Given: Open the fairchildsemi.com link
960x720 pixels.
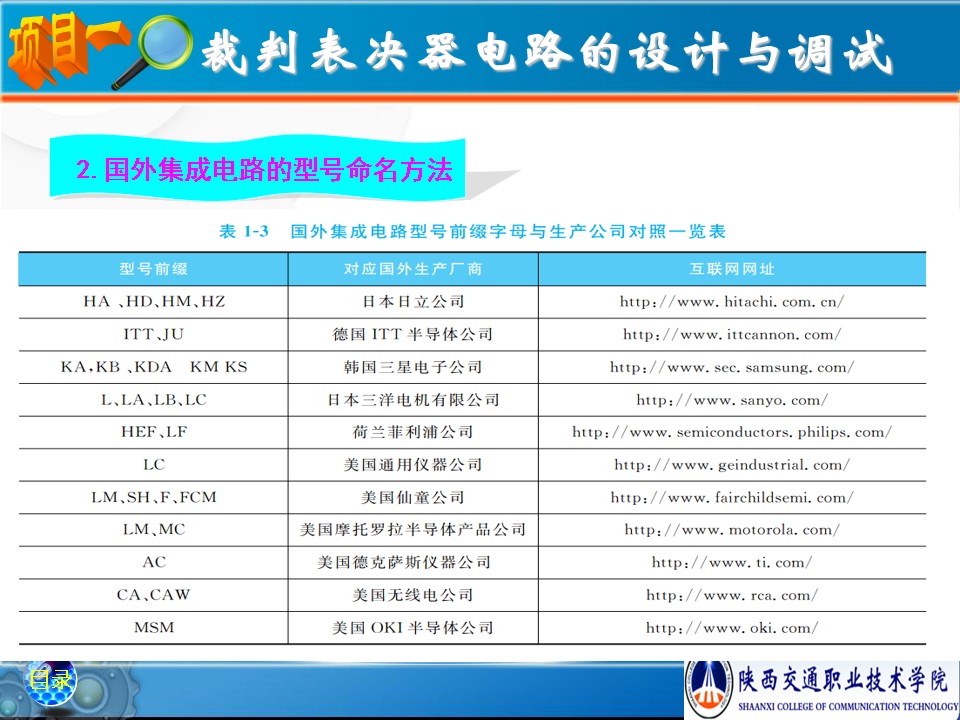Looking at the screenshot, I should click(x=732, y=497).
